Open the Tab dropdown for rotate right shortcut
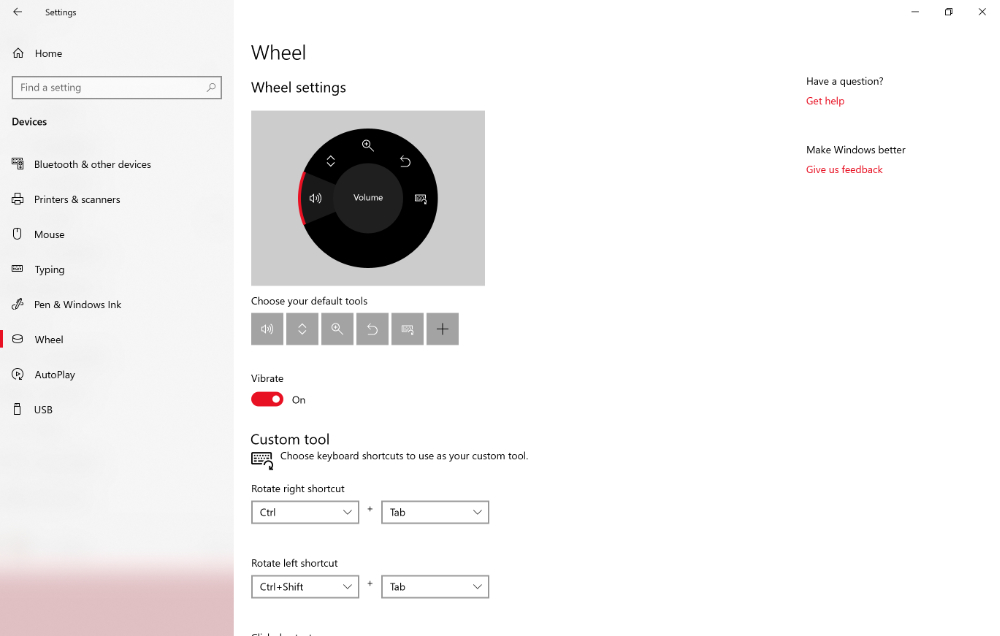 [x=435, y=511]
